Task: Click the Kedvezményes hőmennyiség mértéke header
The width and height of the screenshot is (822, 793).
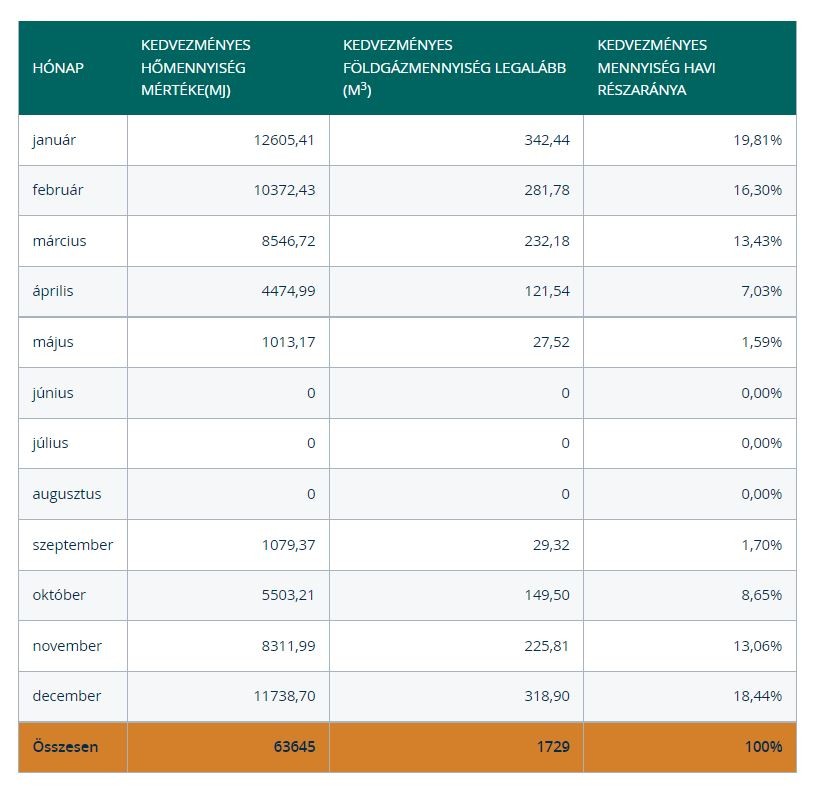Action: [196, 67]
